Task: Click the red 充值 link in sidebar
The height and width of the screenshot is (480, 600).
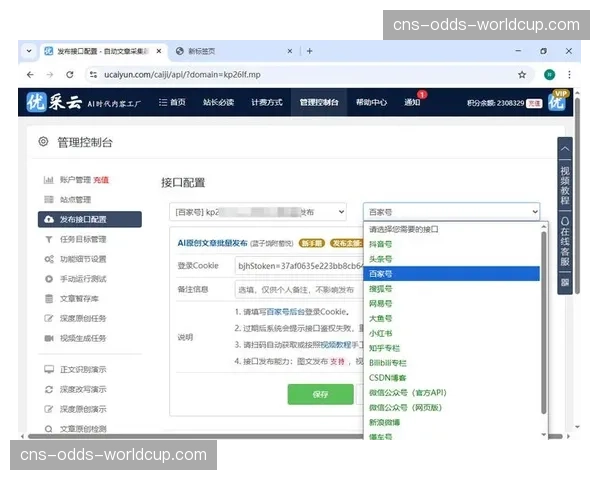Action: click(101, 180)
